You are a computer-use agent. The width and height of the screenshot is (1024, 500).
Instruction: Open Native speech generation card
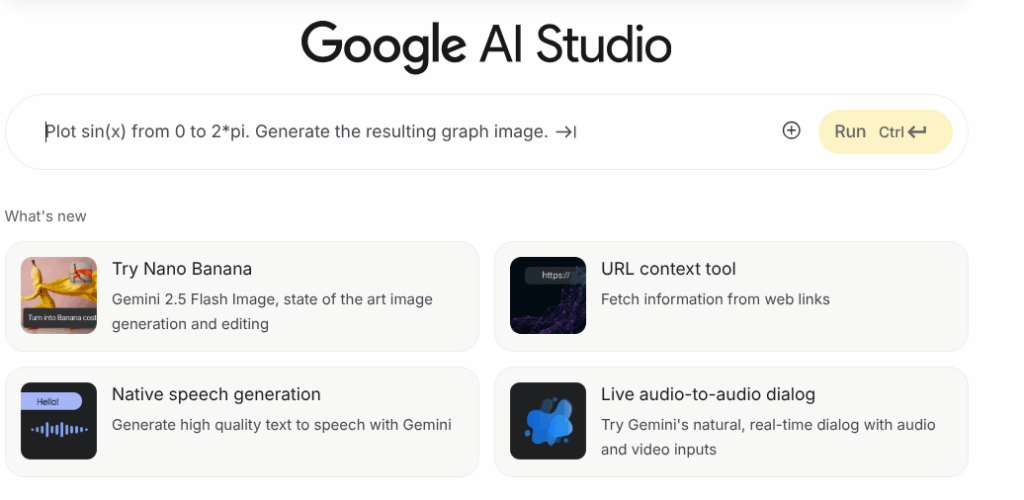coord(242,422)
